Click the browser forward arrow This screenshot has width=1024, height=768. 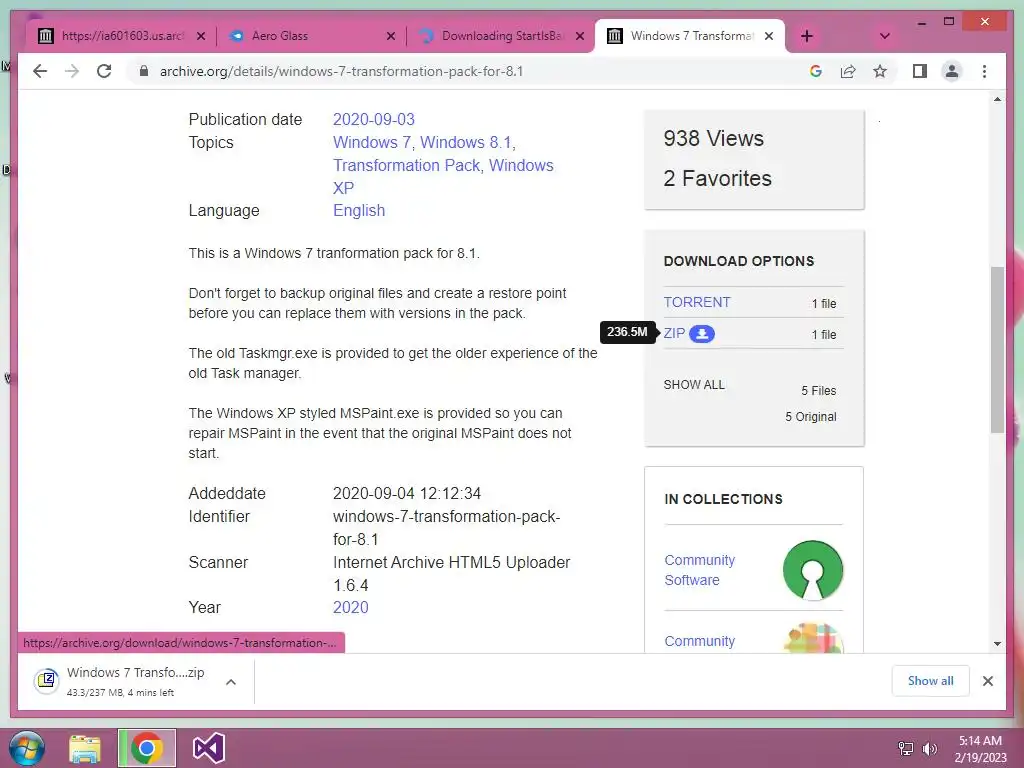click(x=72, y=71)
